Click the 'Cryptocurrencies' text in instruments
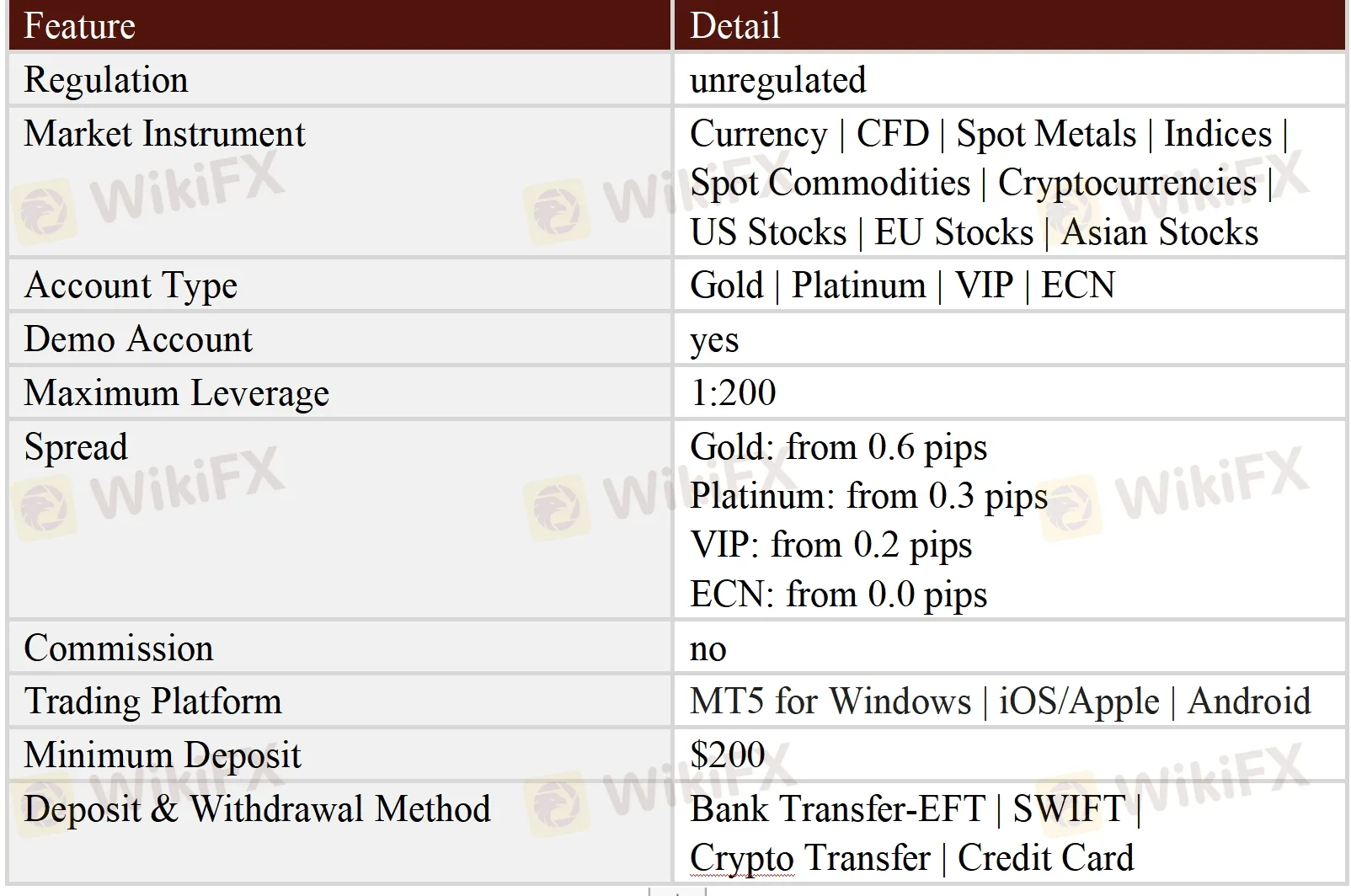1351x896 pixels. pos(1127,183)
